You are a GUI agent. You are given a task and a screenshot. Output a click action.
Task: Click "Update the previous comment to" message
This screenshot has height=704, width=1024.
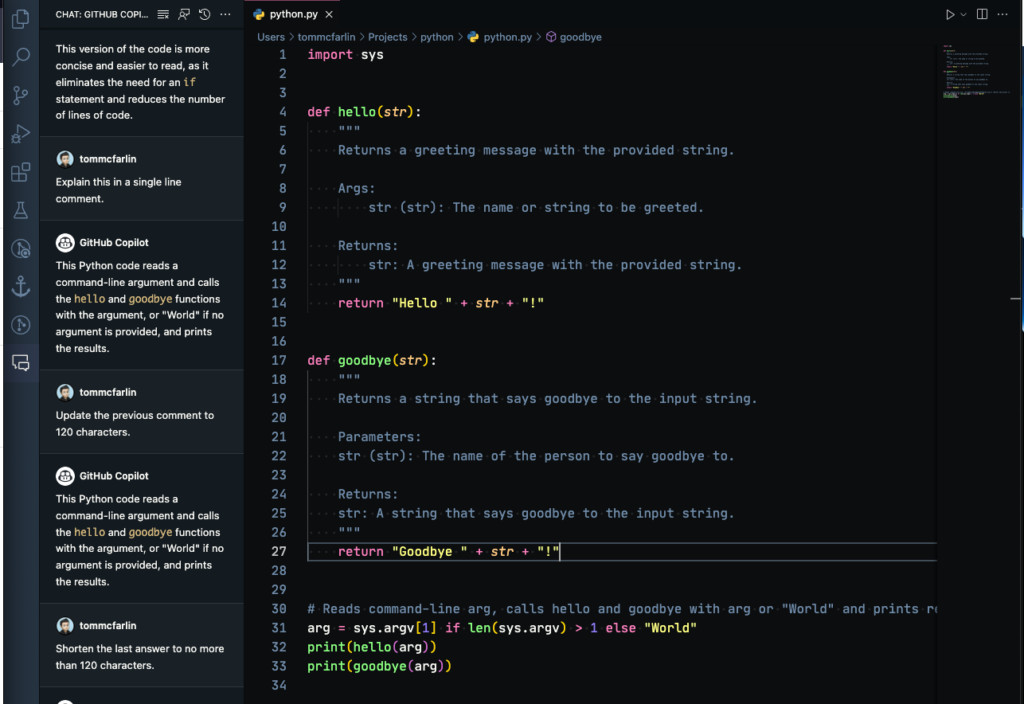135,423
